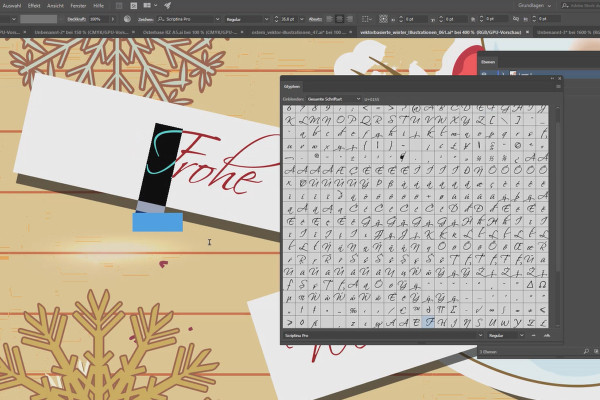Click the blue rectangle on the canvas
The height and width of the screenshot is (400, 600).
(x=158, y=222)
